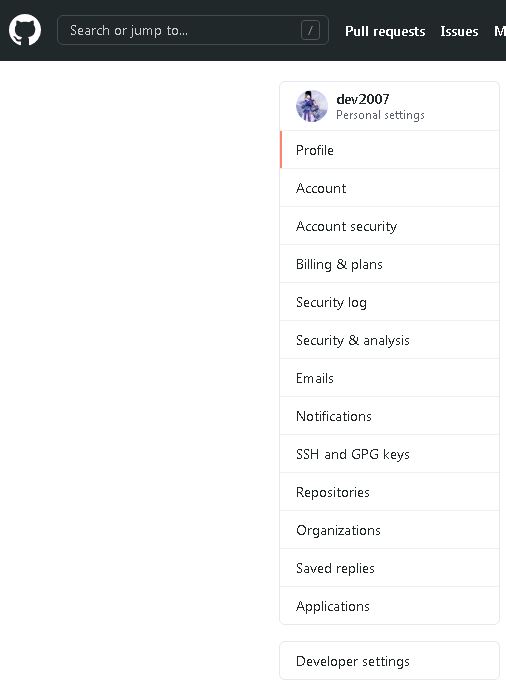Open Issues in the top bar
This screenshot has height=695, width=506.
click(x=459, y=31)
